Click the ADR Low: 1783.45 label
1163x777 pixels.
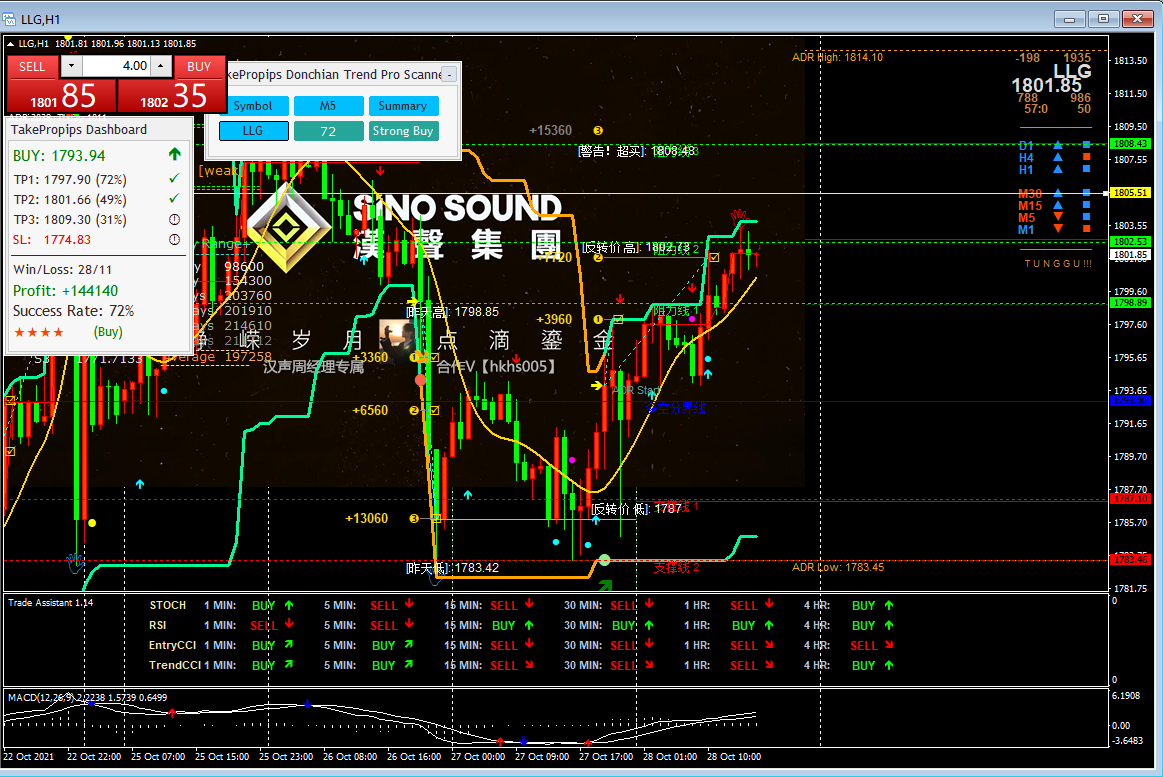click(837, 567)
